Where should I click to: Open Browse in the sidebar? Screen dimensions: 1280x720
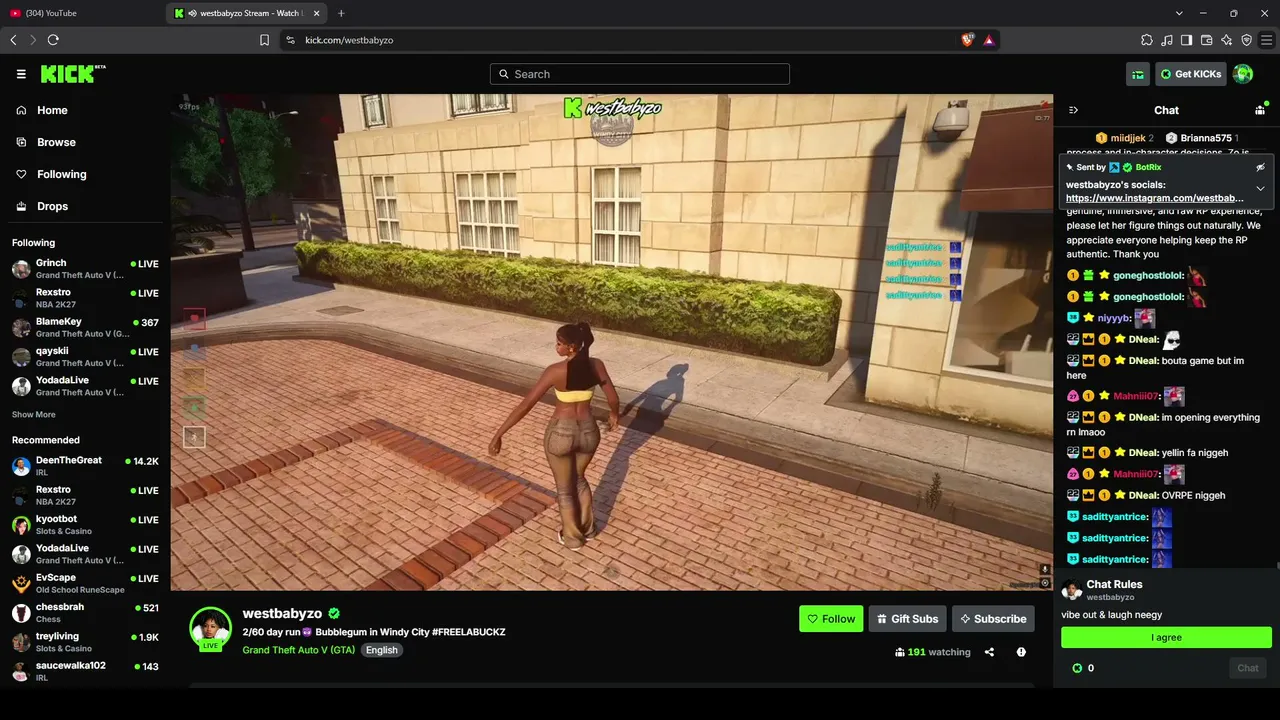[56, 142]
